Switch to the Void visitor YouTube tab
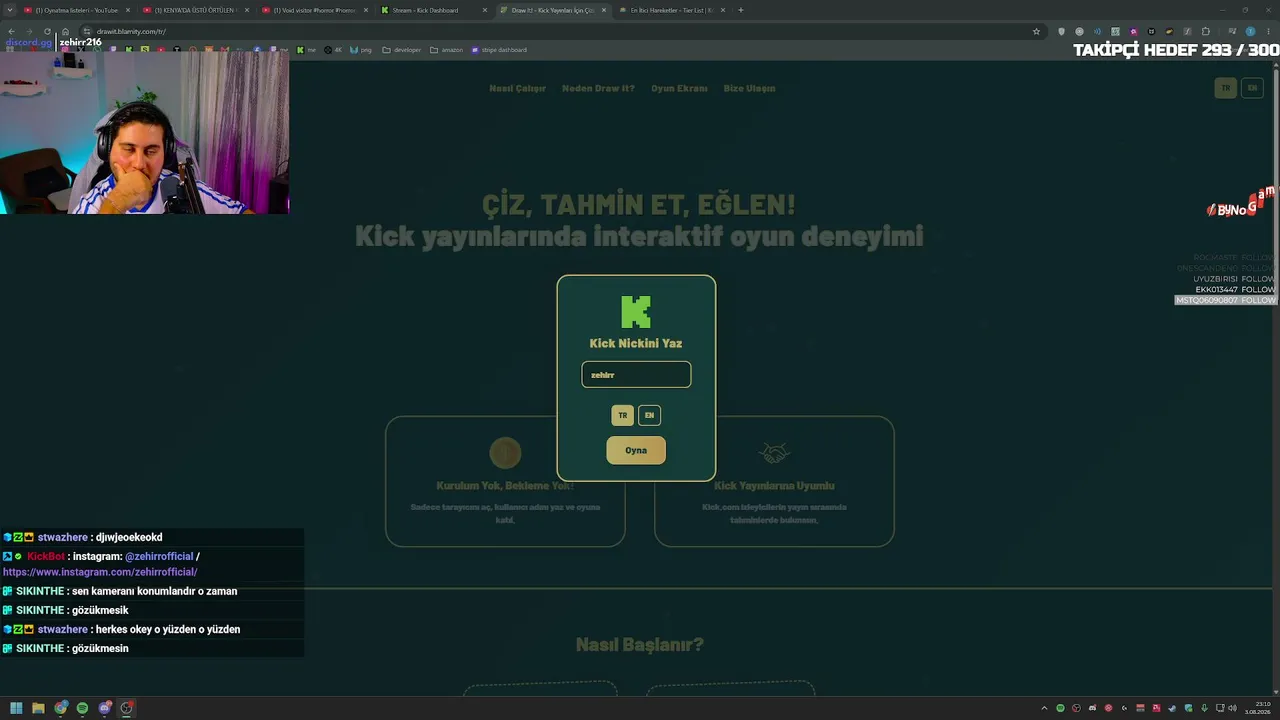This screenshot has width=1280, height=720. point(316,10)
